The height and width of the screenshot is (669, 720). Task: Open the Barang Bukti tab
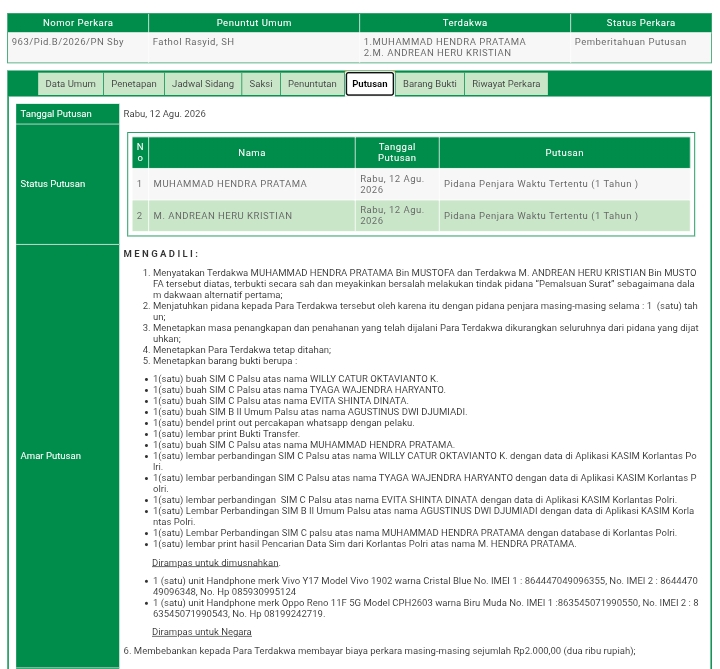pyautogui.click(x=430, y=84)
